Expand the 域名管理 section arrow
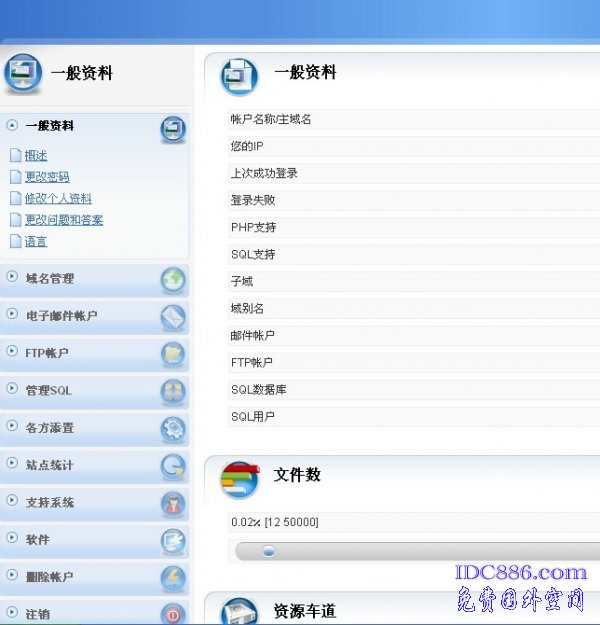 (x=12, y=277)
